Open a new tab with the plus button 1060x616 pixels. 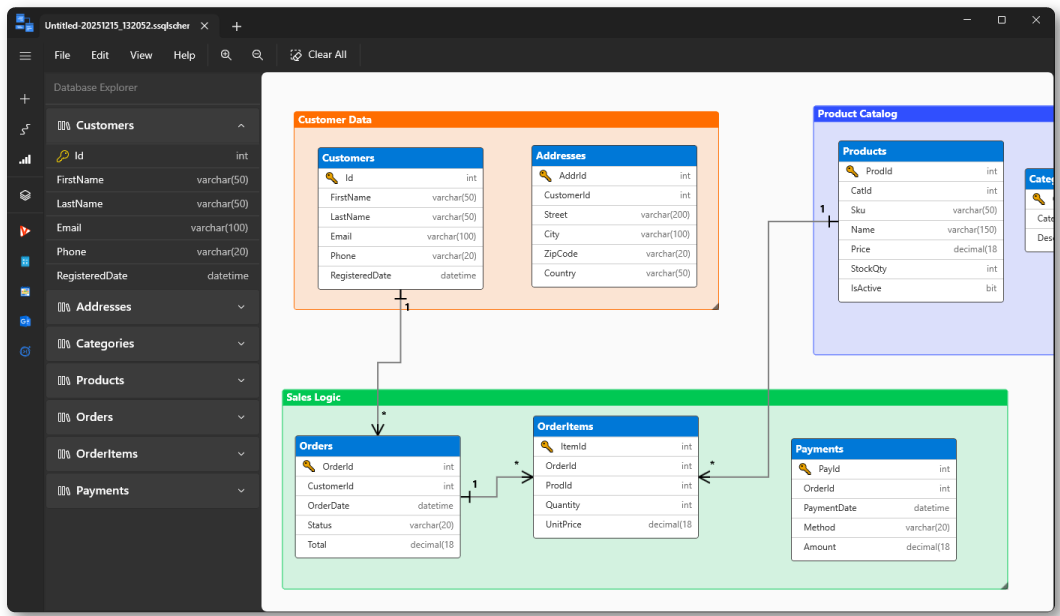(236, 26)
